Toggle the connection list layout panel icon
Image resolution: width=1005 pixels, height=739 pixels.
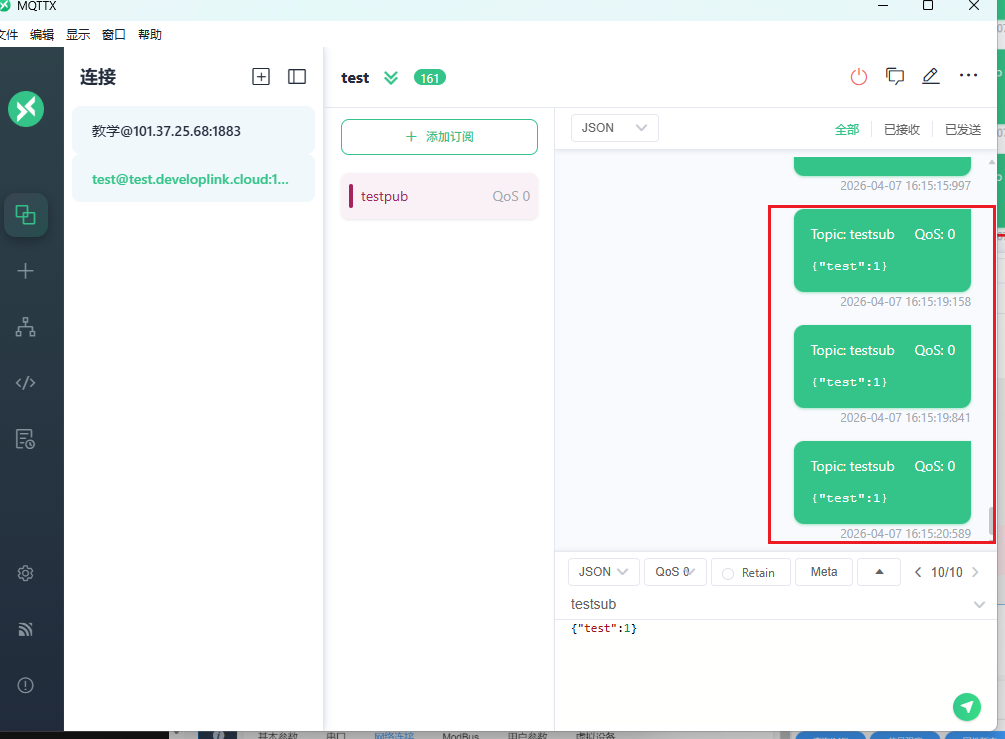[x=297, y=77]
